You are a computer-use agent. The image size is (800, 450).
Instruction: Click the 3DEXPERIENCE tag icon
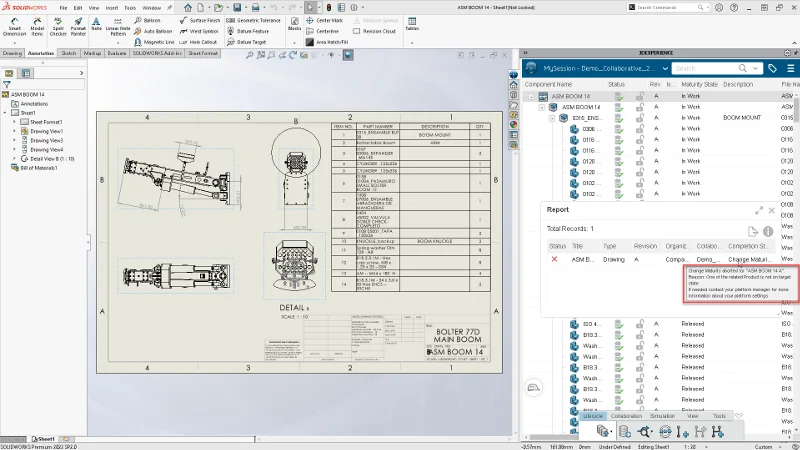[x=773, y=68]
